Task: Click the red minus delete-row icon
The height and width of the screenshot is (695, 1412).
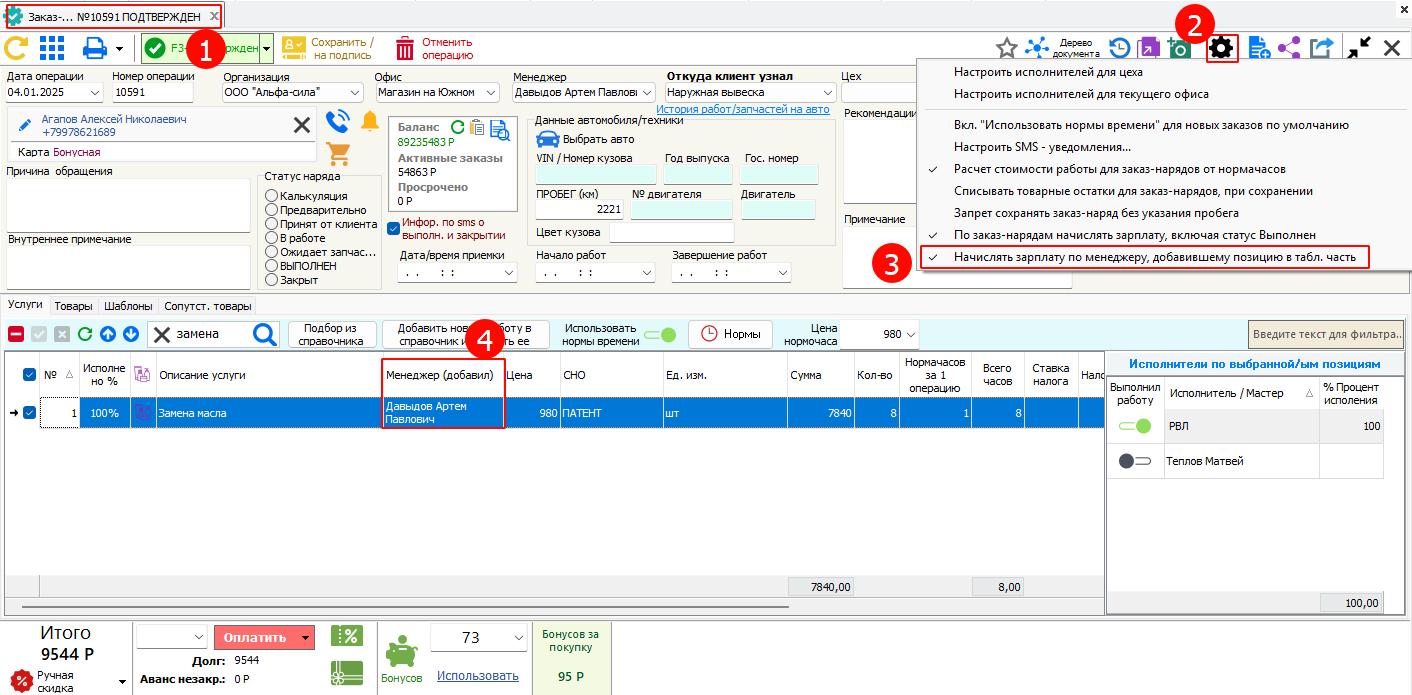Action: coord(17,334)
